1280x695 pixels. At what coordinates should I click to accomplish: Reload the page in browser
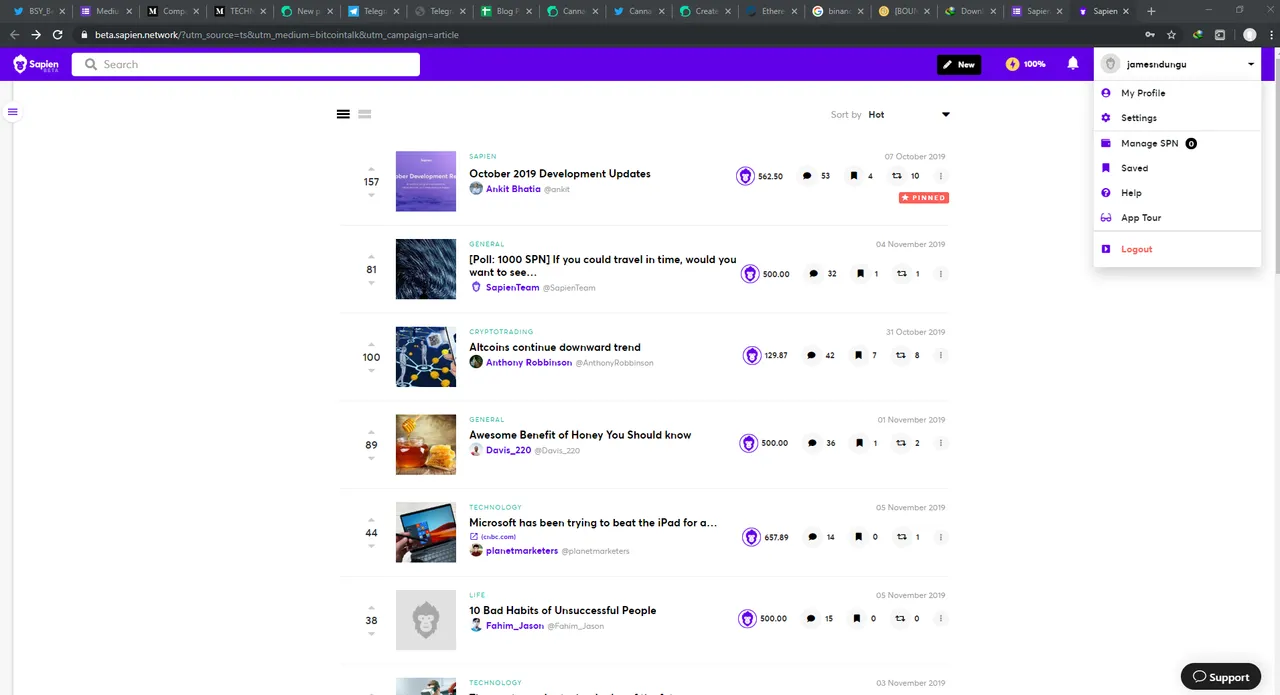(58, 34)
